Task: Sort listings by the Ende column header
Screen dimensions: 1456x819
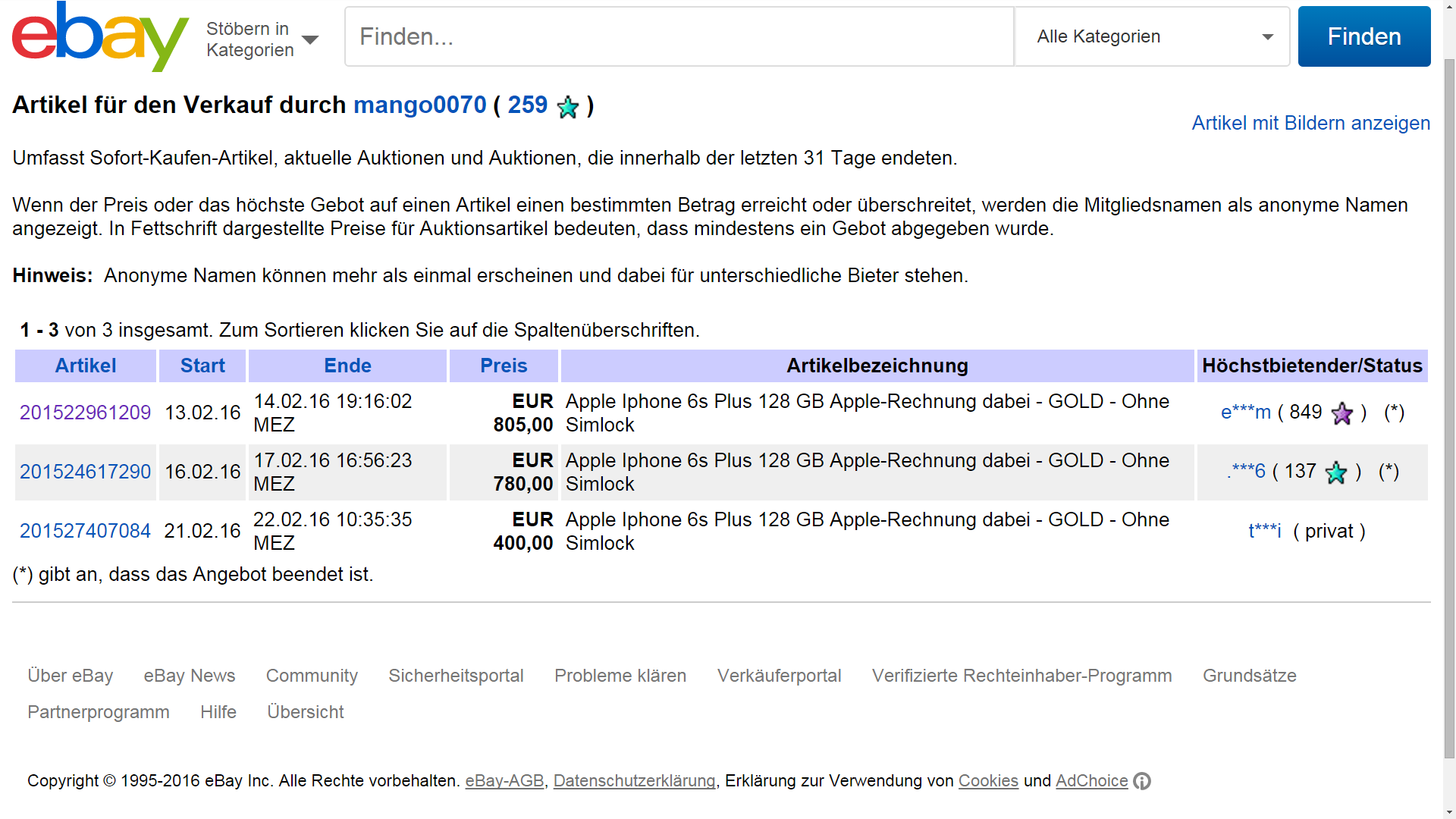Action: click(347, 366)
